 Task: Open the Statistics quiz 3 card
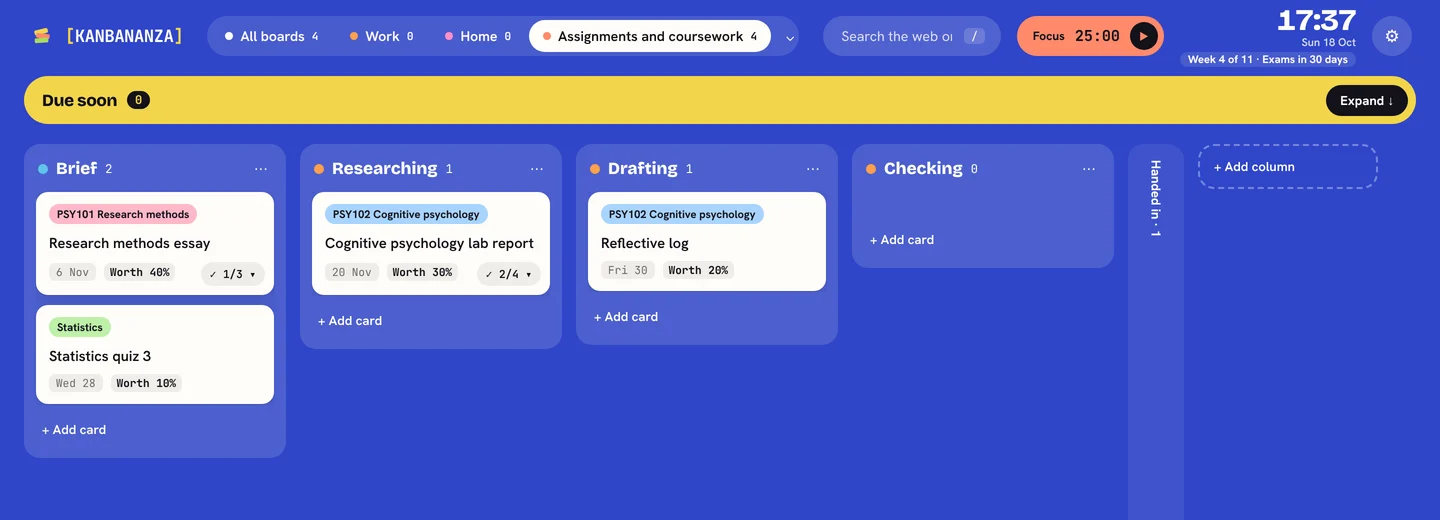[155, 355]
